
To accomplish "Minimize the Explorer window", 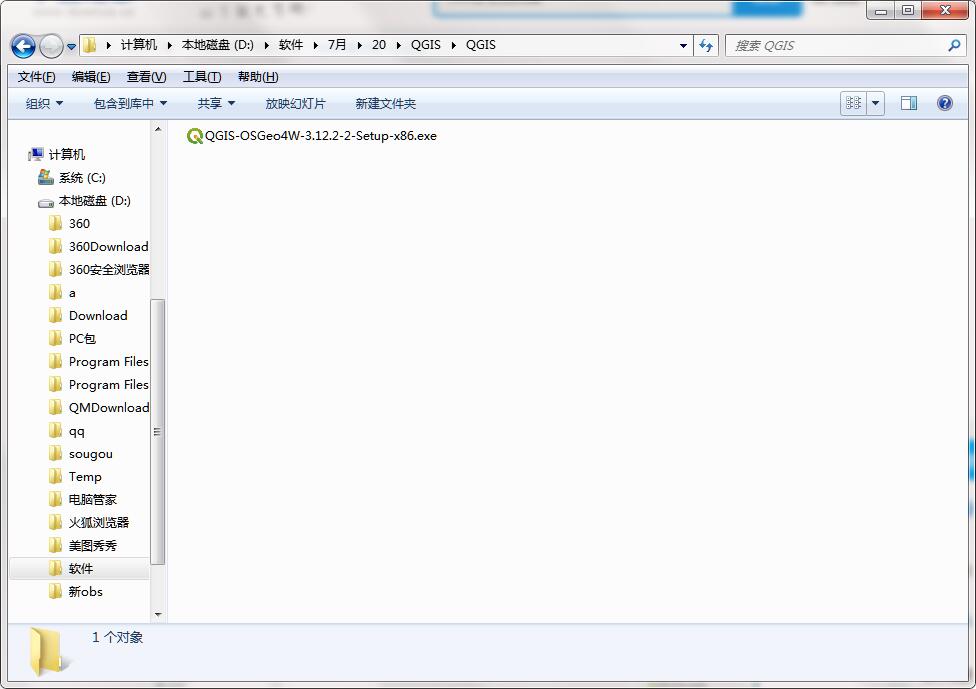I will click(880, 11).
